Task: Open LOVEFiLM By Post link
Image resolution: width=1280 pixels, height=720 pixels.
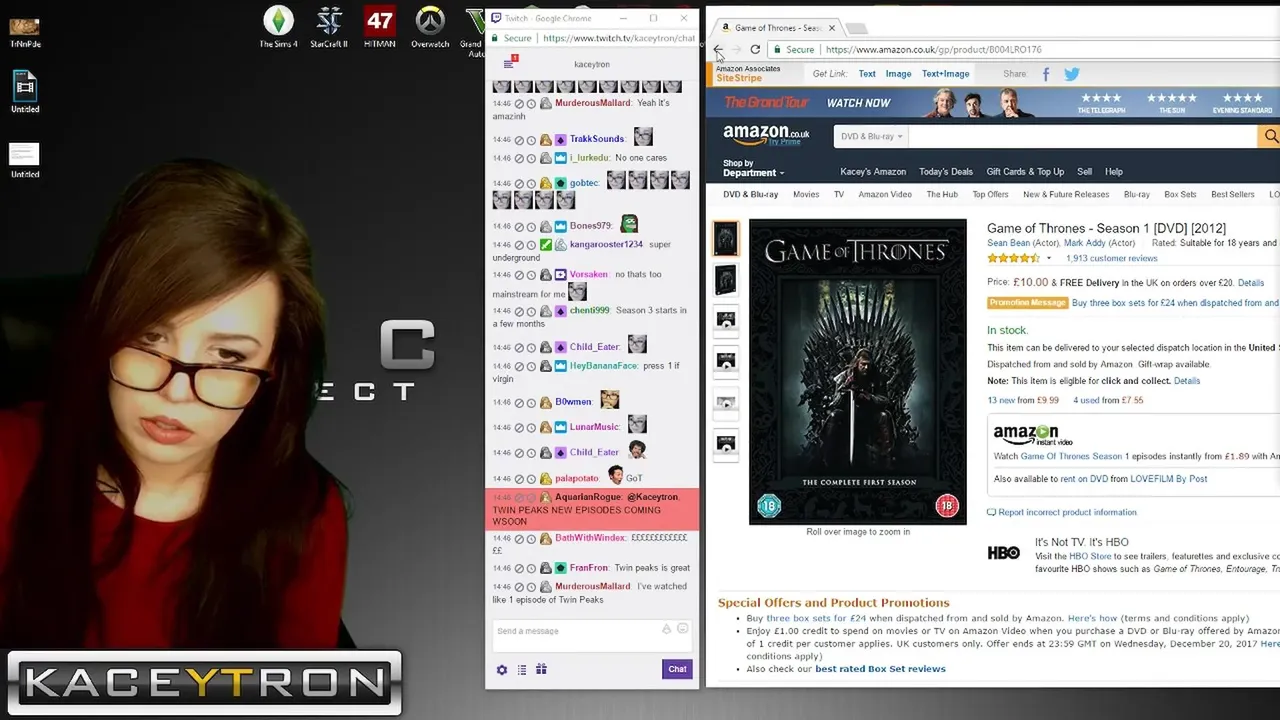Action: click(x=1168, y=479)
